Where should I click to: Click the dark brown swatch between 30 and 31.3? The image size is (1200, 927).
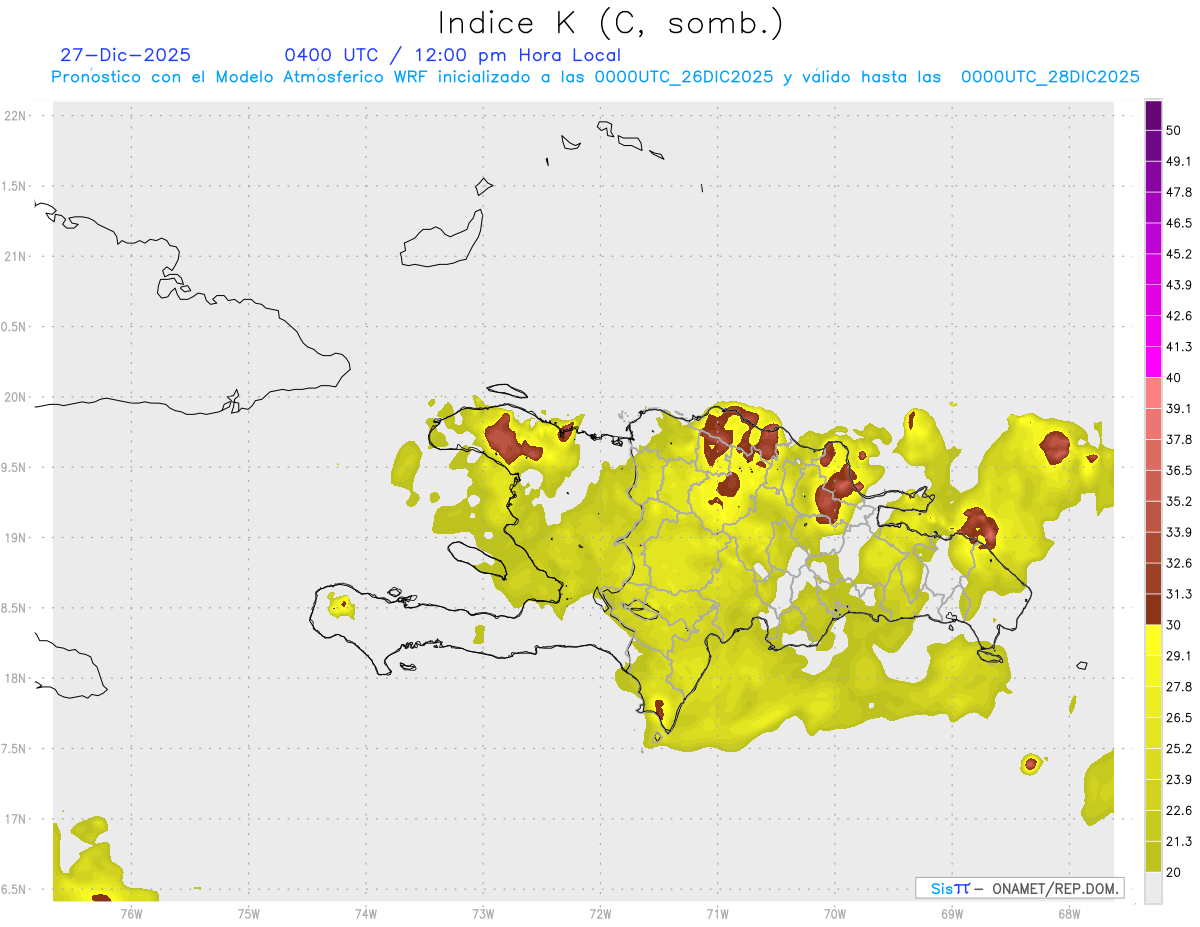tap(1153, 609)
